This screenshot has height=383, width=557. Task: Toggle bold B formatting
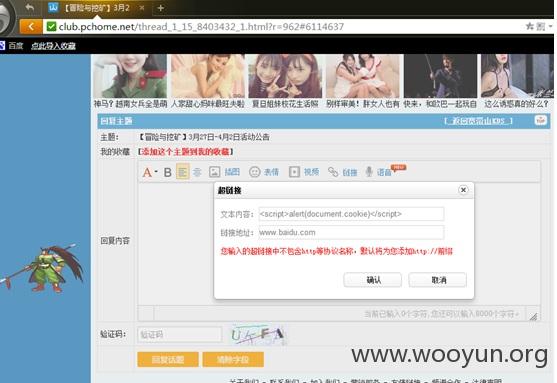pyautogui.click(x=168, y=172)
